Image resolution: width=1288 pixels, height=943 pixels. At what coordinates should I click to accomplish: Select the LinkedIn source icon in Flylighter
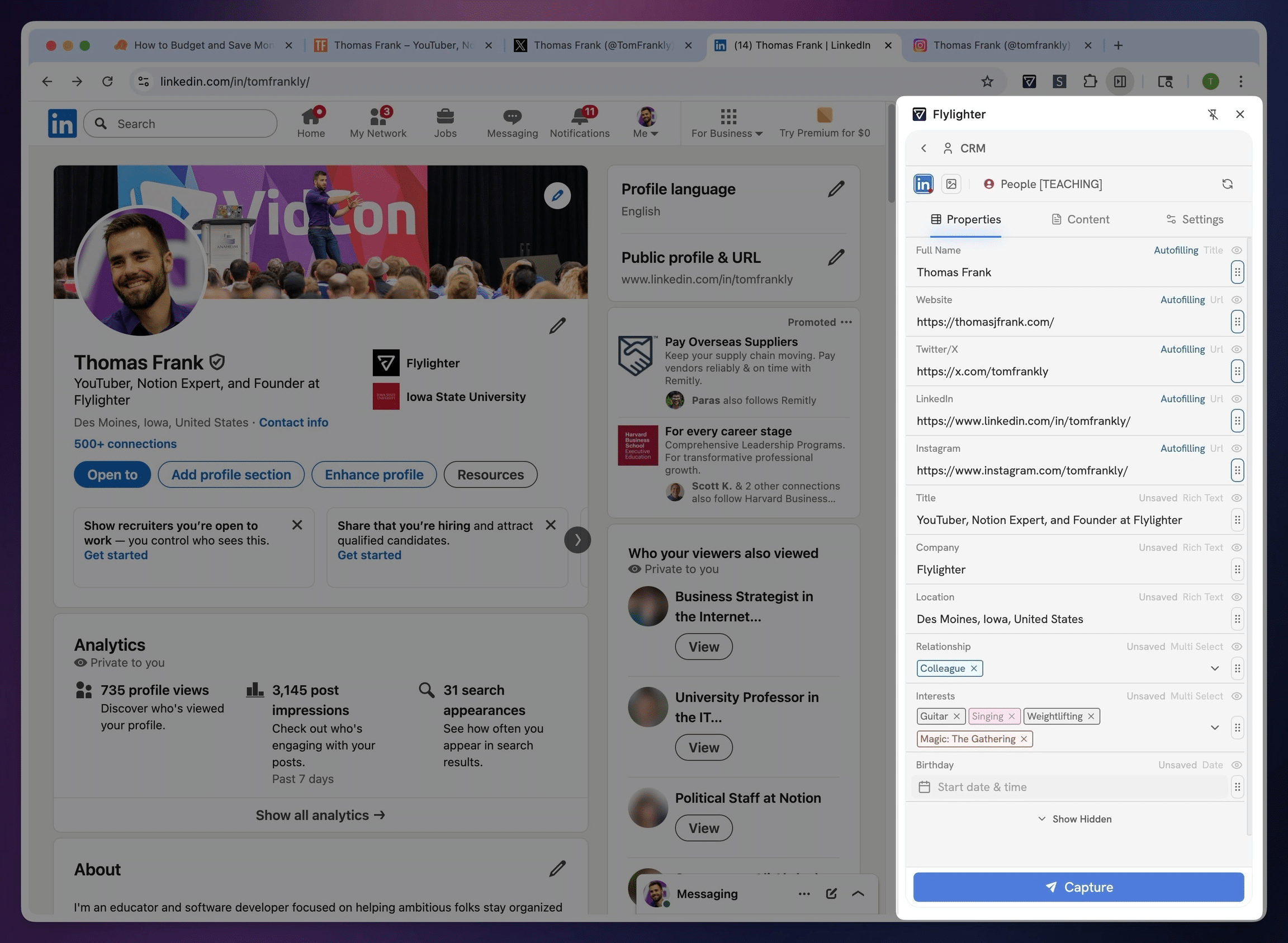923,184
